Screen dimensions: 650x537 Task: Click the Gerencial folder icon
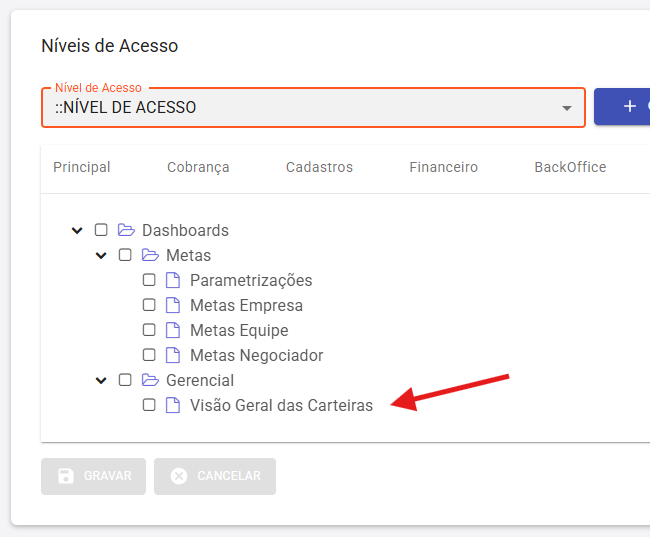click(x=150, y=380)
